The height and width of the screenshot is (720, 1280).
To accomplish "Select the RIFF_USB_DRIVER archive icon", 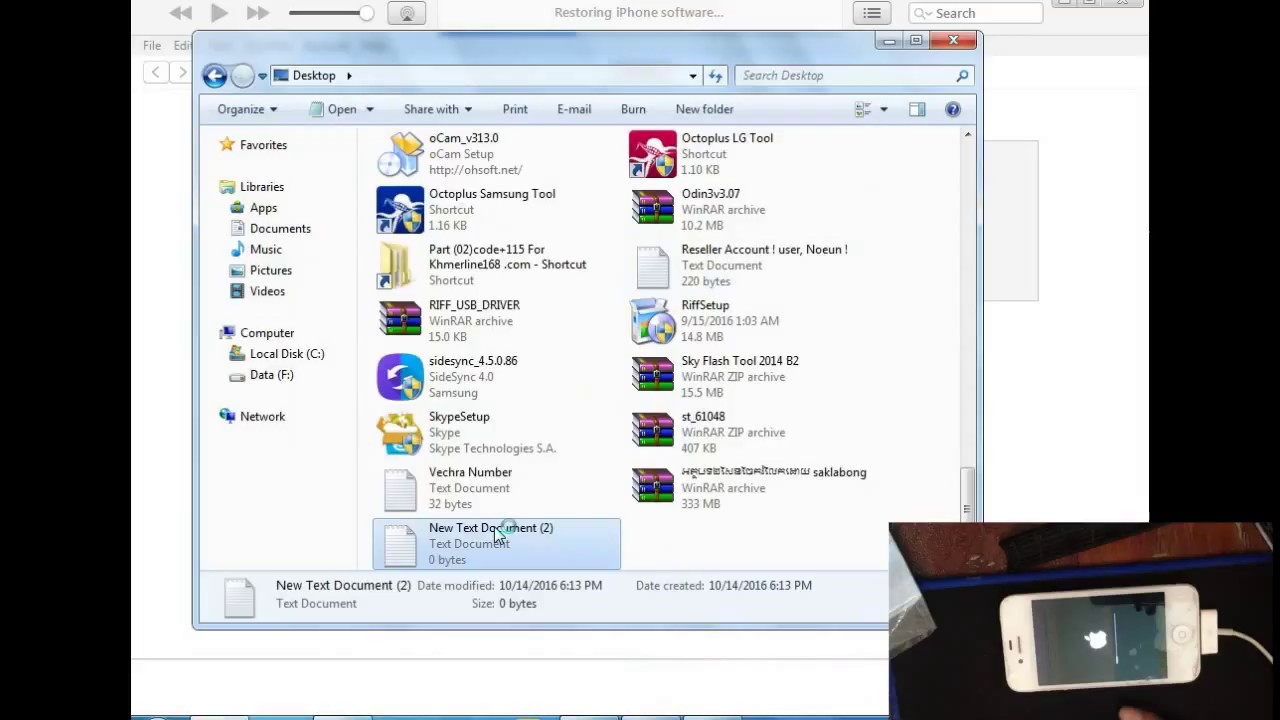I will [400, 321].
